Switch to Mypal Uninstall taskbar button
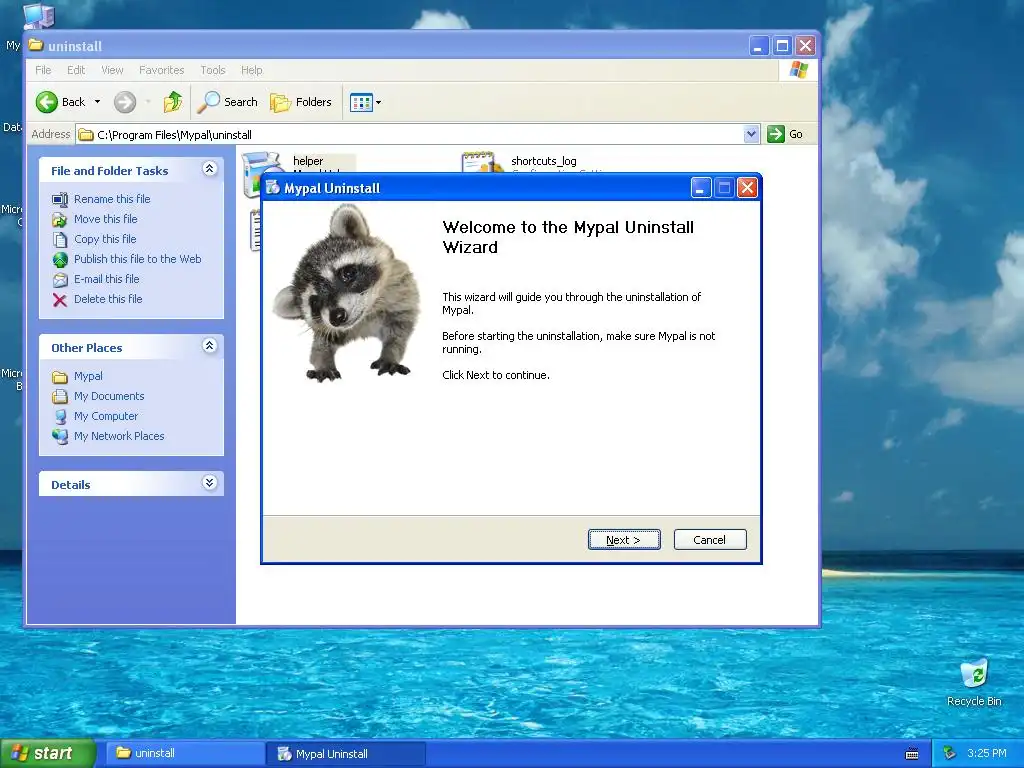 click(346, 754)
